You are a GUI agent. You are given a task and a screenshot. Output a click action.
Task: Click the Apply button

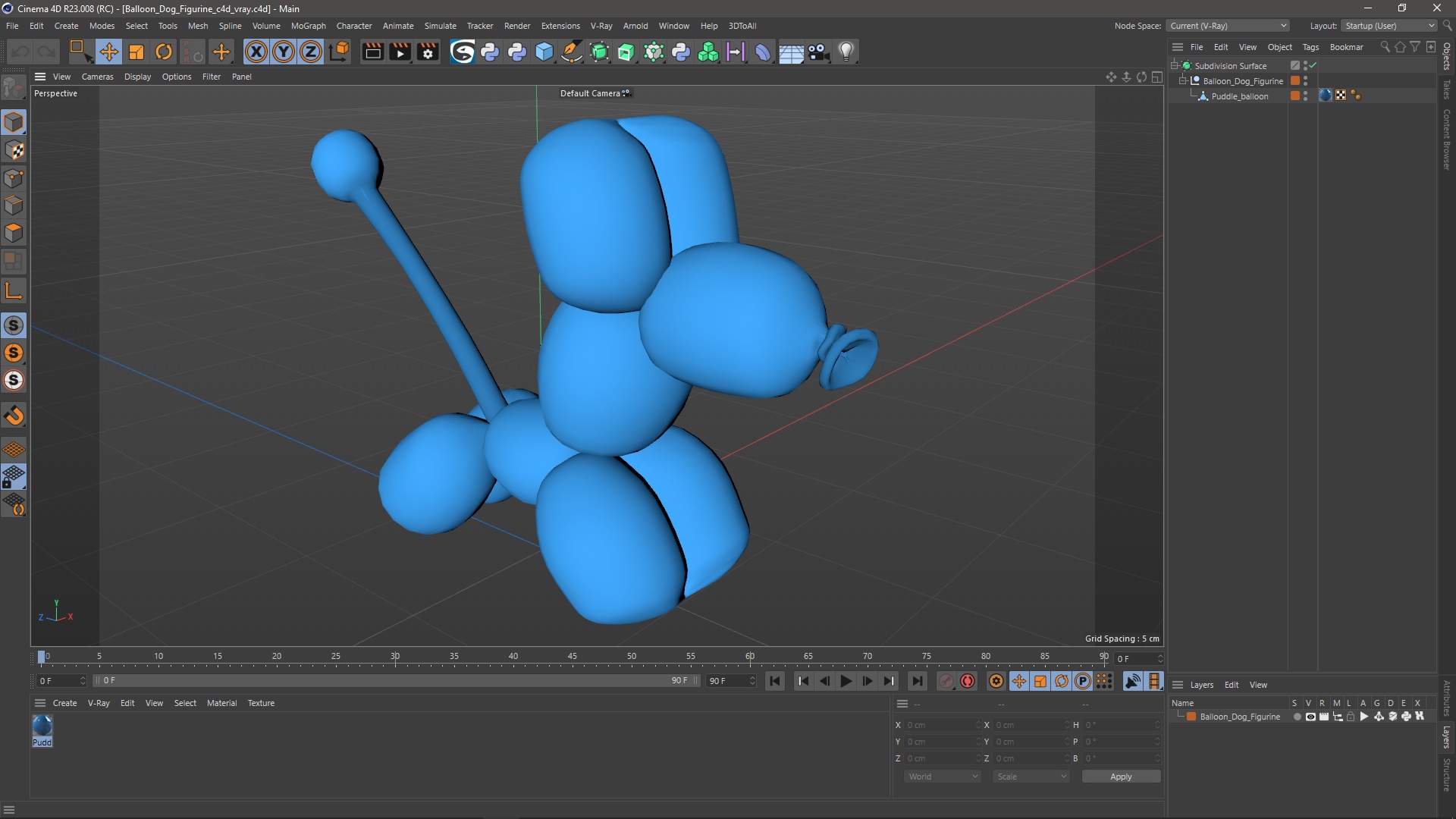pyautogui.click(x=1121, y=777)
